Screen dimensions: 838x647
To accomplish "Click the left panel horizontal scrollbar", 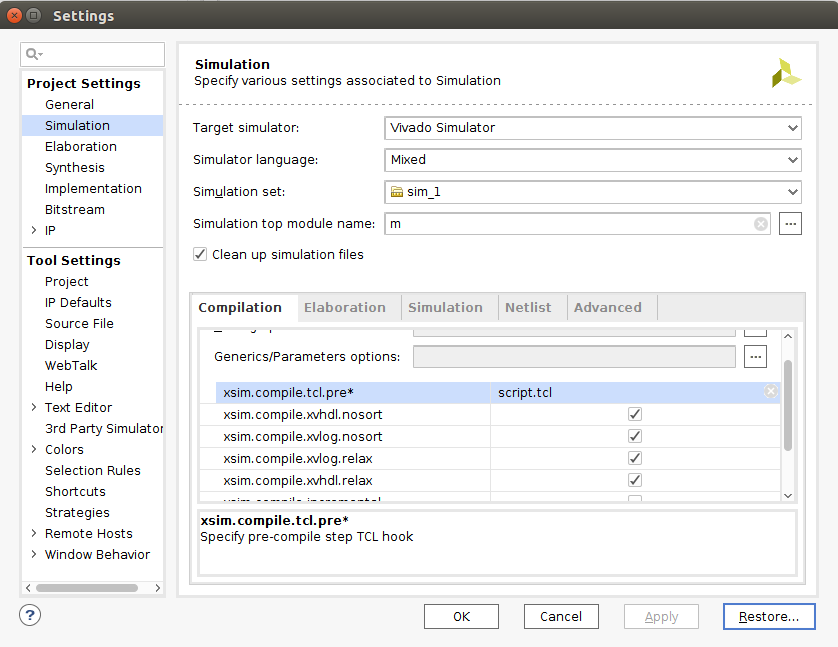I will pos(85,587).
